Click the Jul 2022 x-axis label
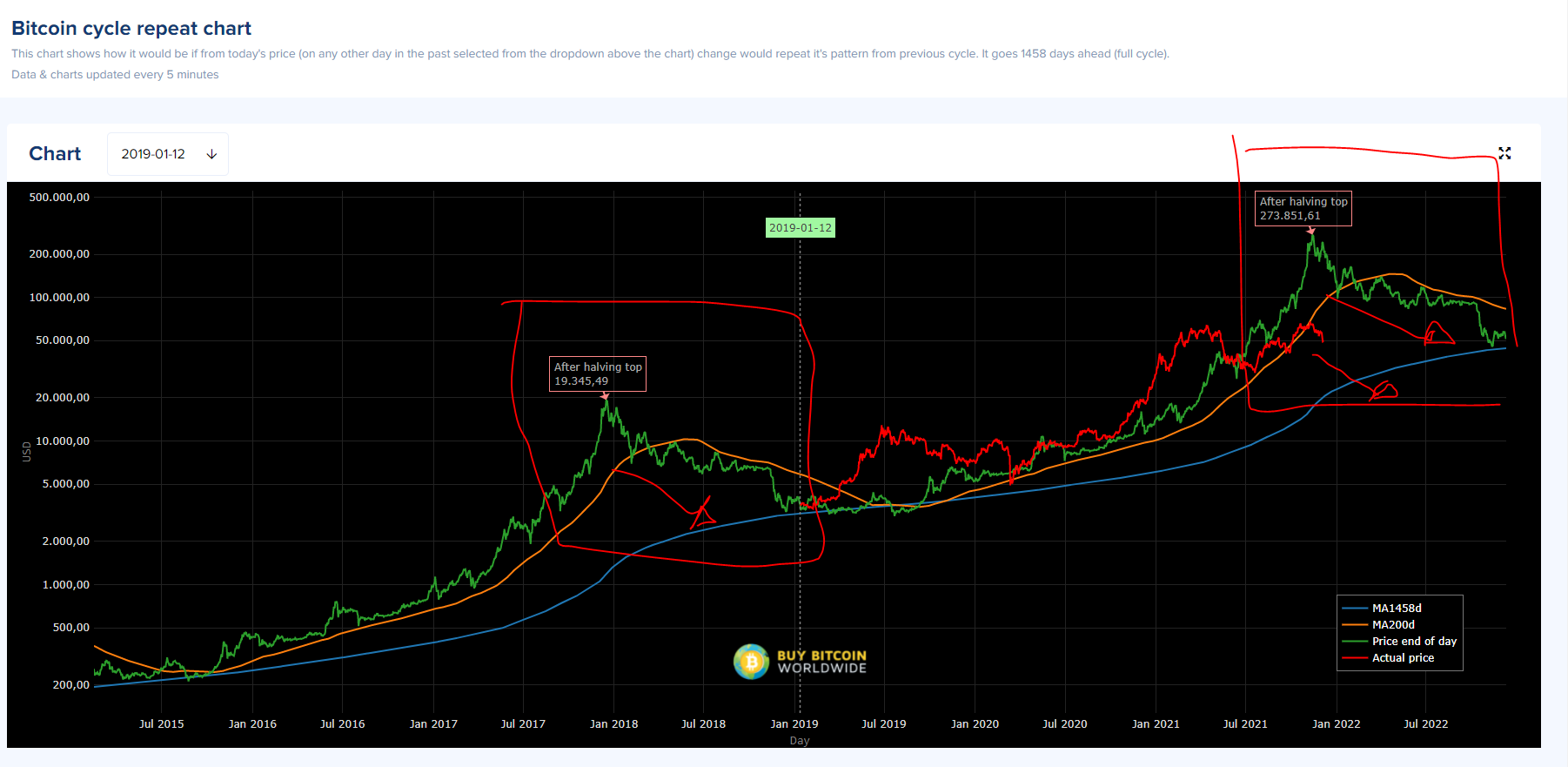Screen dimensions: 1568x767 (x=1426, y=724)
